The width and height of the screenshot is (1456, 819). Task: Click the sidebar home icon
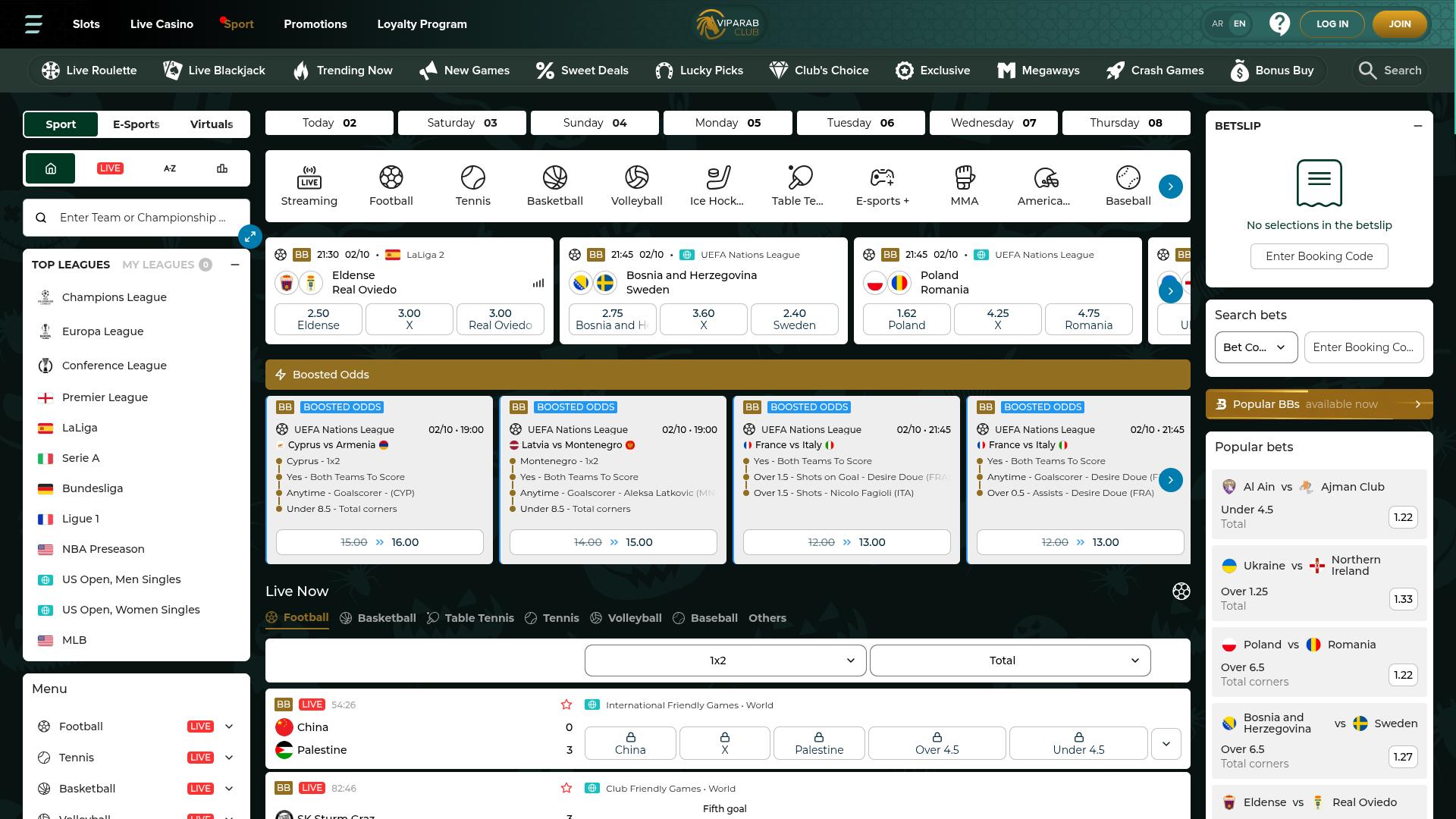click(51, 168)
